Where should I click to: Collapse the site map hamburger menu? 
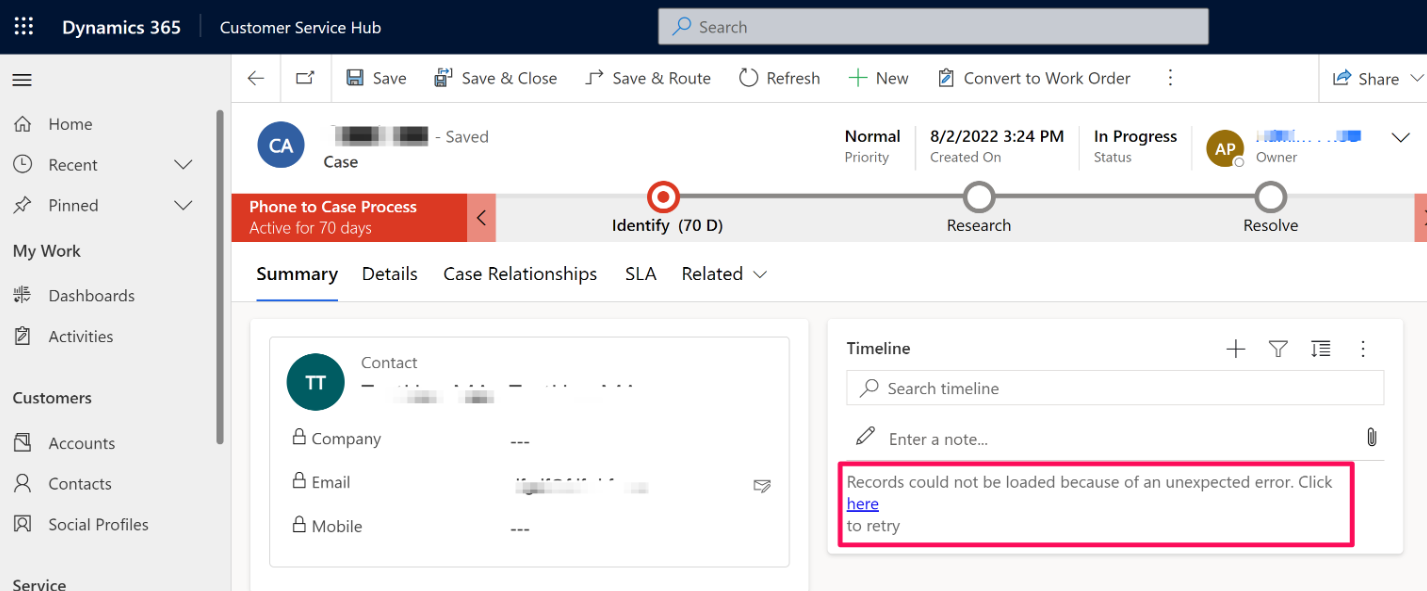(22, 80)
